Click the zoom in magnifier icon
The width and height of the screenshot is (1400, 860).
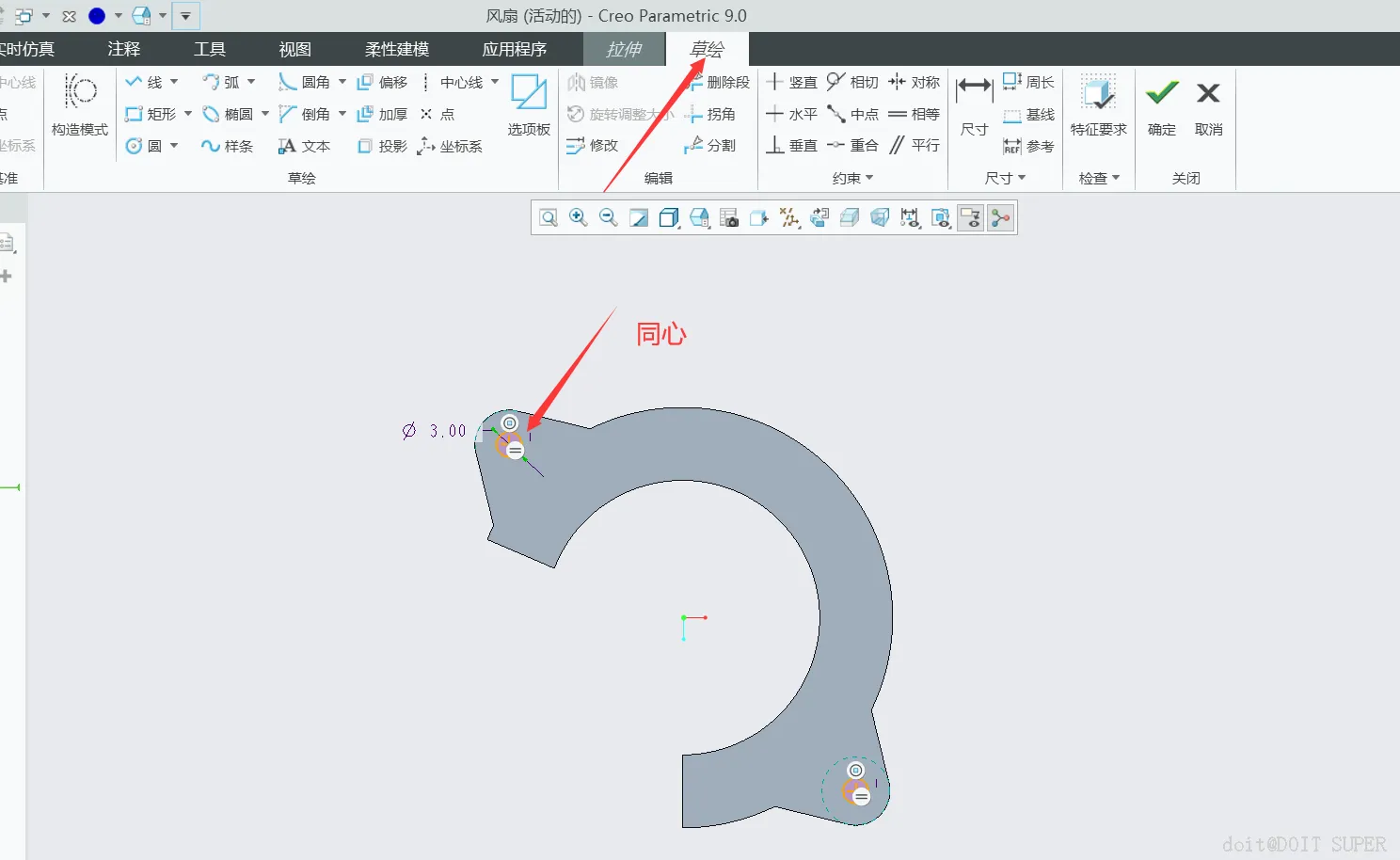coord(579,218)
